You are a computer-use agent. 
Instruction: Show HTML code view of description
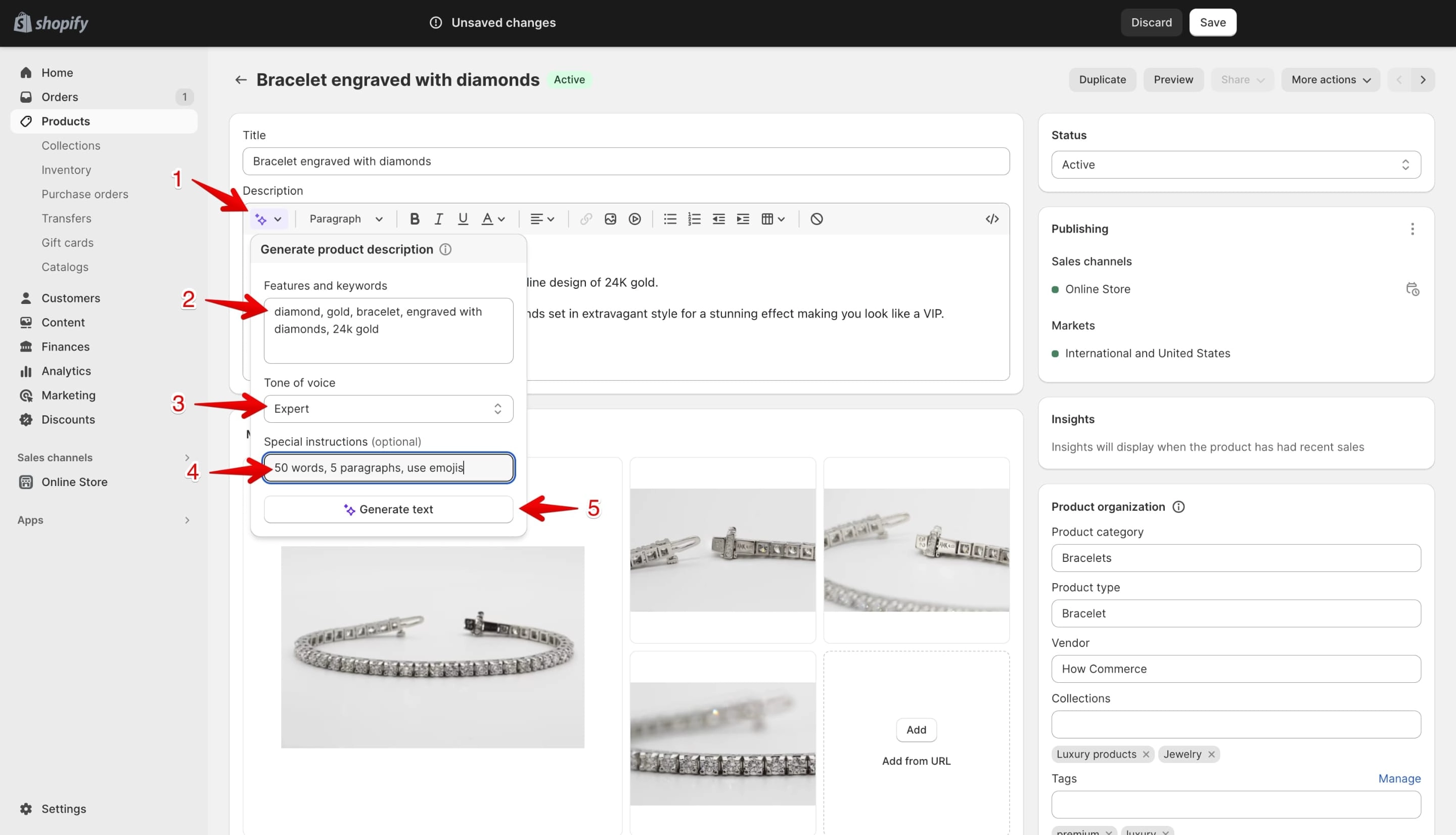(992, 219)
